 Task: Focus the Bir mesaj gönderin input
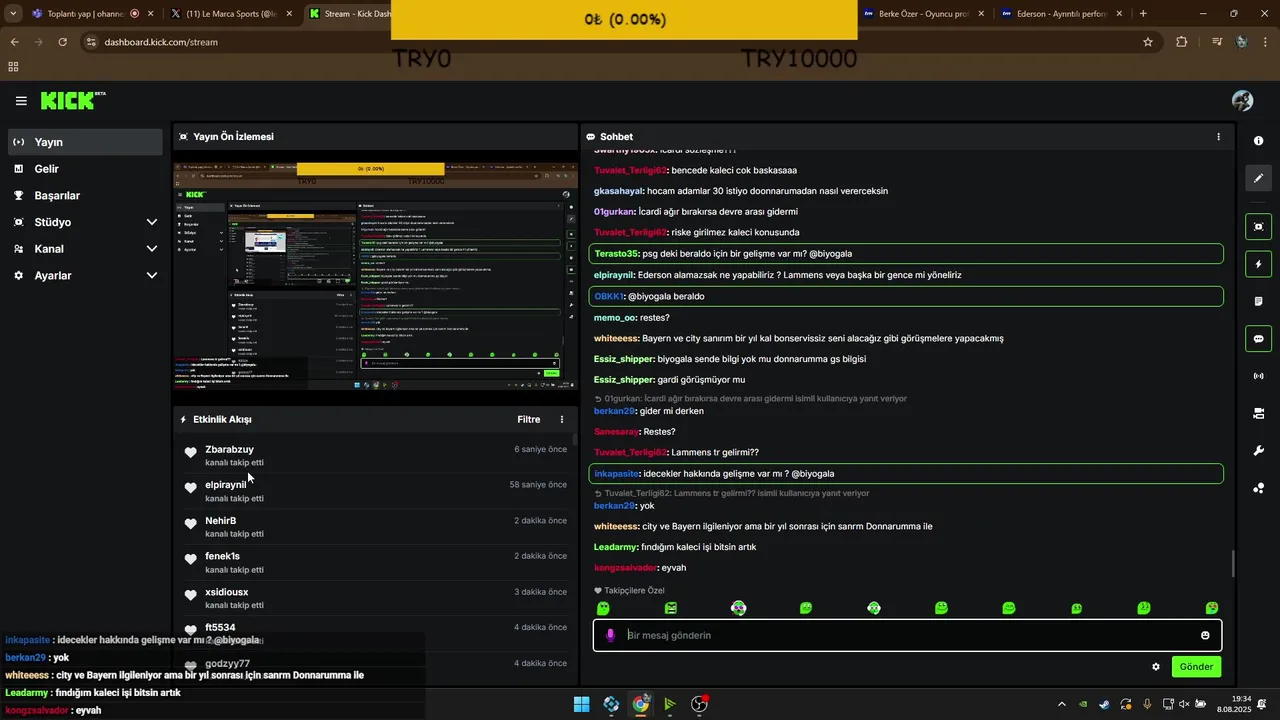(905, 635)
